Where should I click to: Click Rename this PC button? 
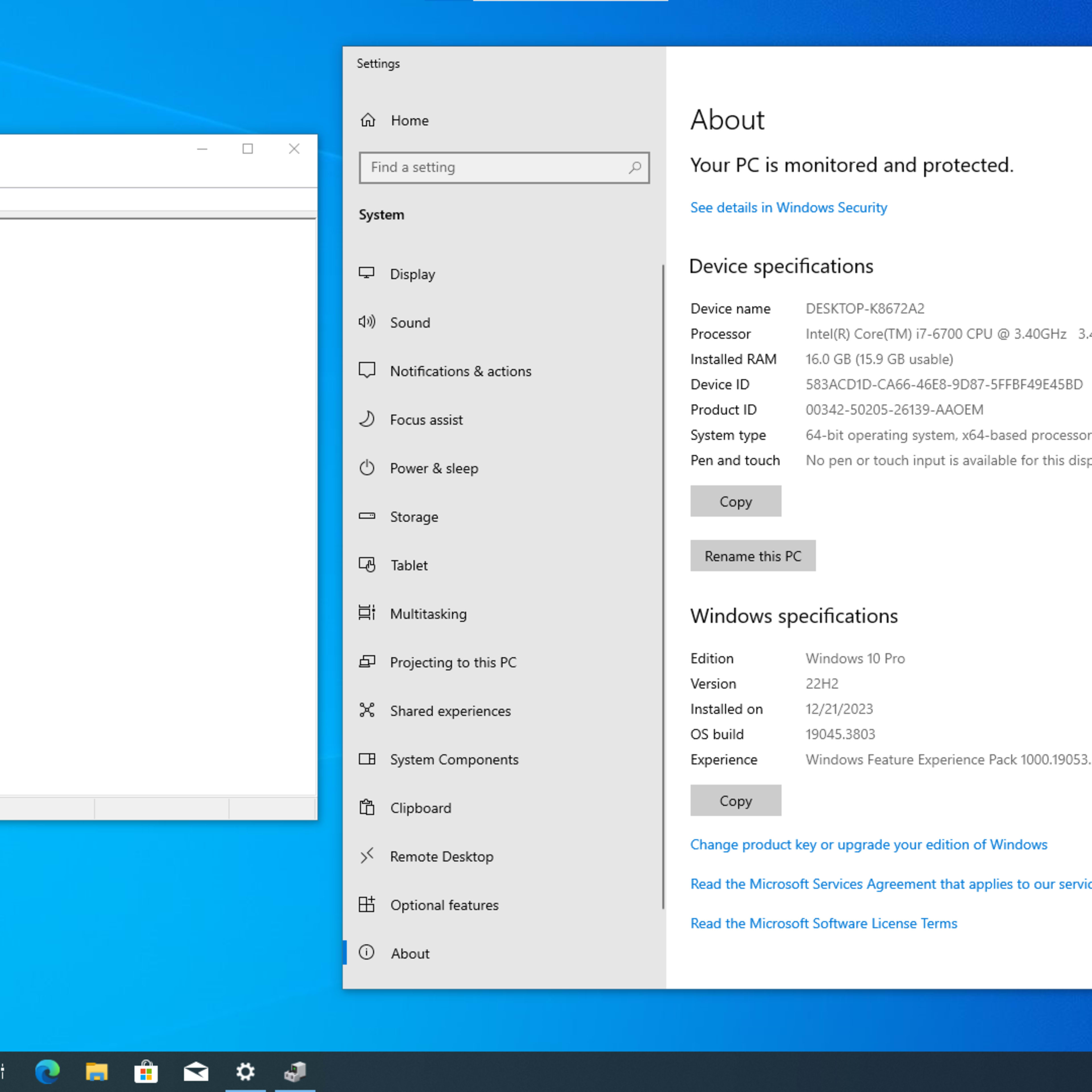pyautogui.click(x=753, y=555)
